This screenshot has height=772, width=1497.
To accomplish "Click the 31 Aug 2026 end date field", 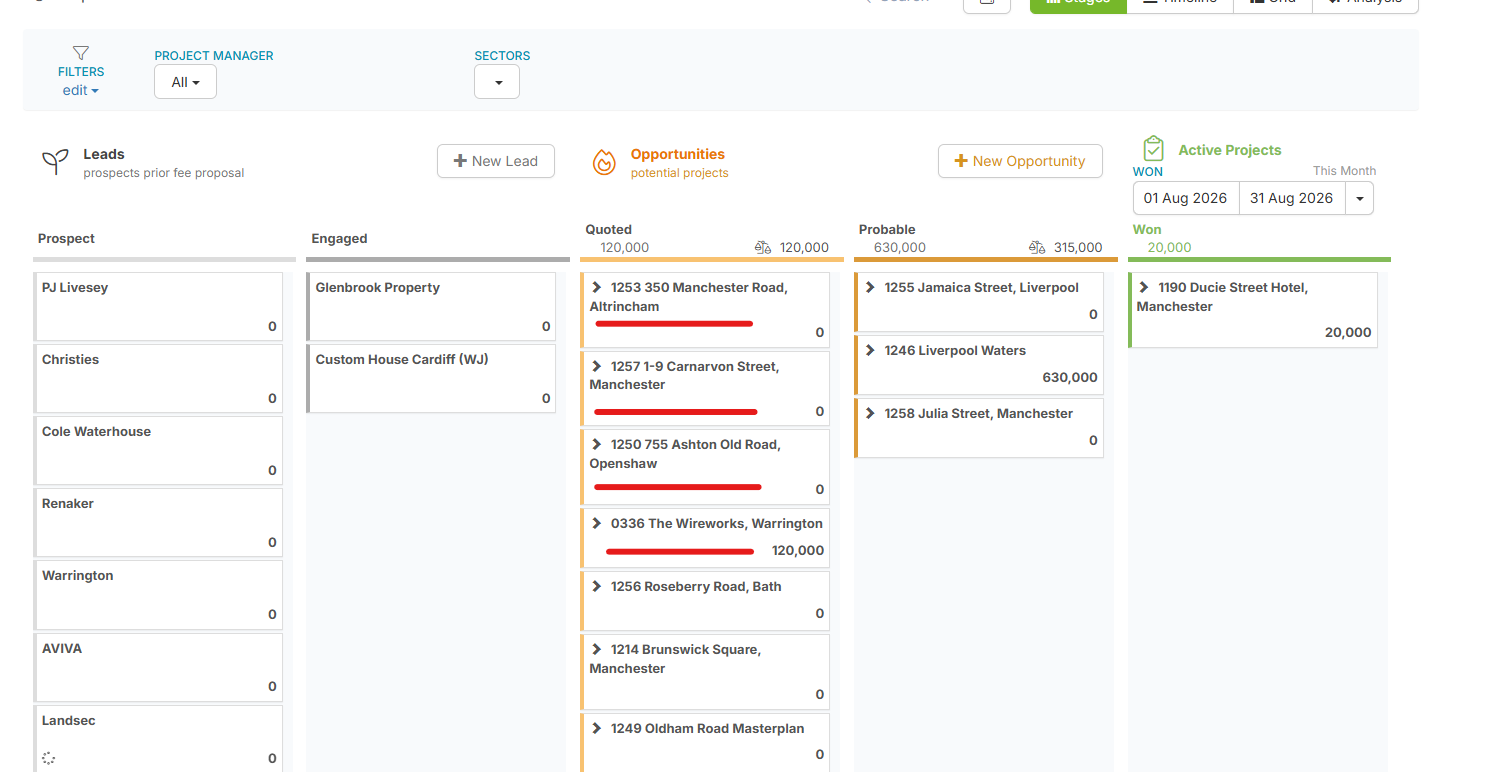I will click(x=1291, y=198).
